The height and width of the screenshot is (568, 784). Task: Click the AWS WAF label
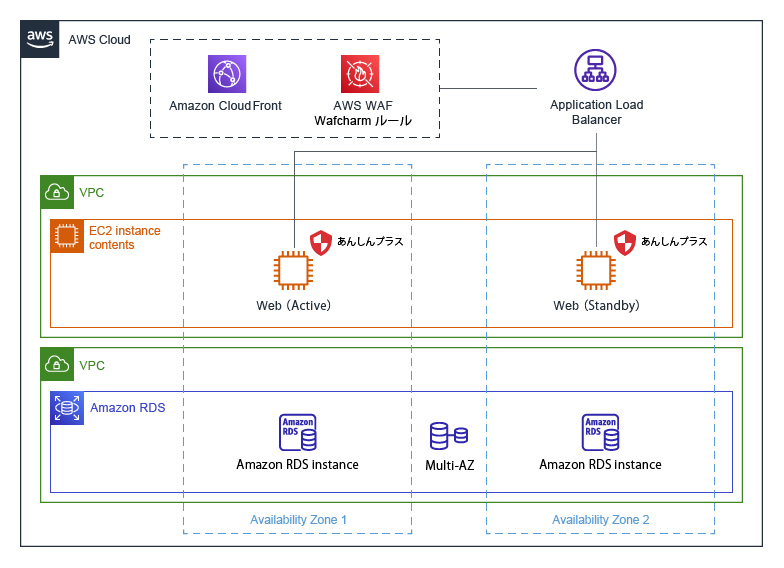[x=363, y=106]
